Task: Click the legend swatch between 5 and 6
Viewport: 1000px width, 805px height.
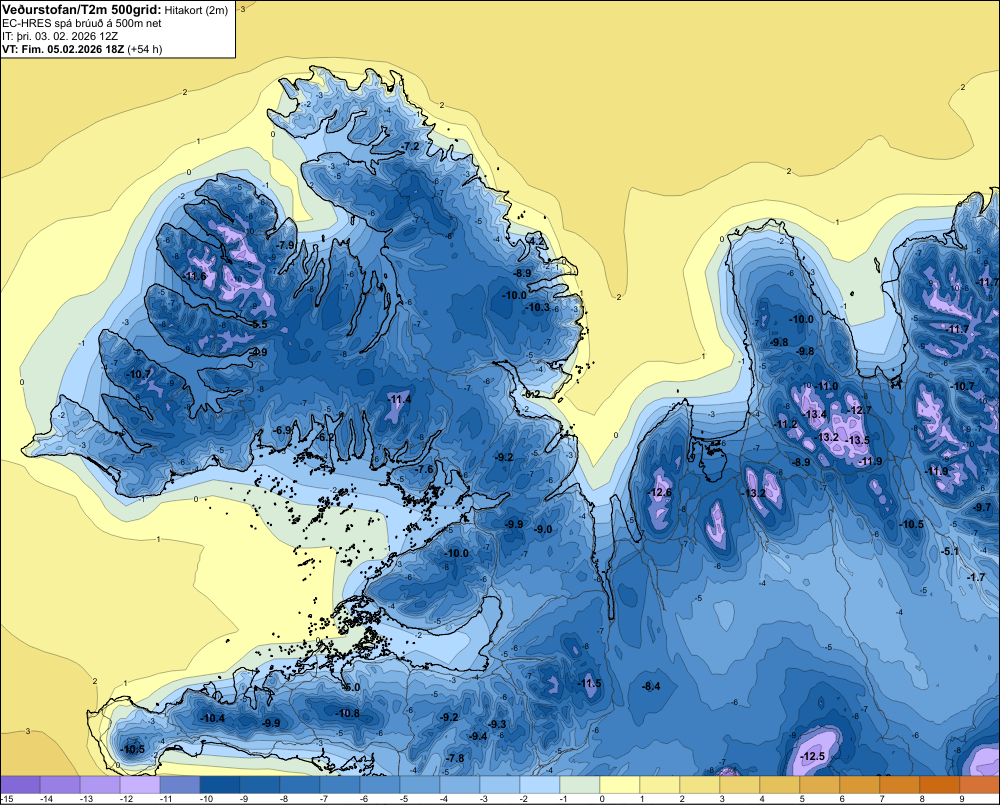Action: (820, 785)
